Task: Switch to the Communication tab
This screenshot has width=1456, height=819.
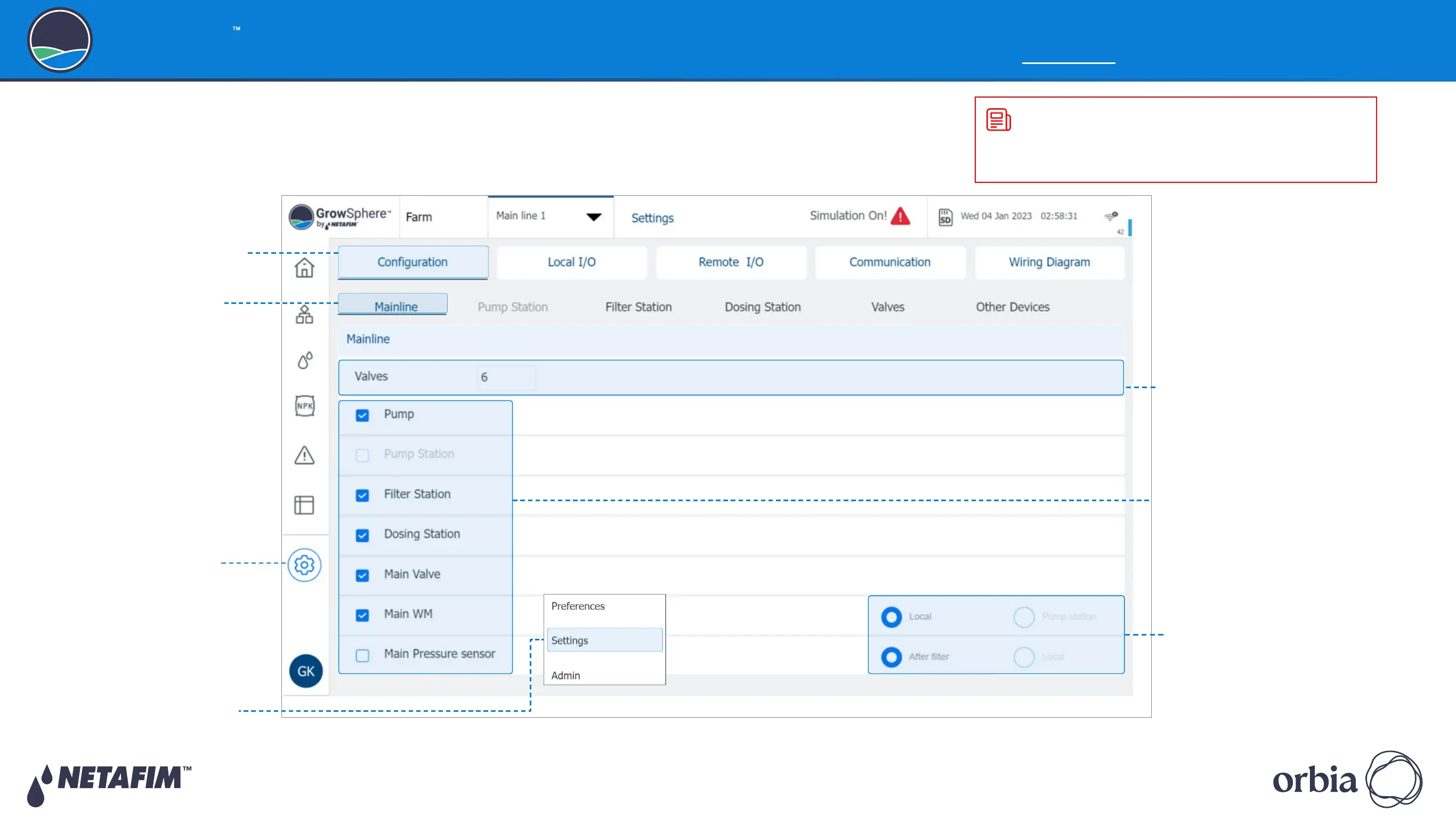Action: coord(889,262)
